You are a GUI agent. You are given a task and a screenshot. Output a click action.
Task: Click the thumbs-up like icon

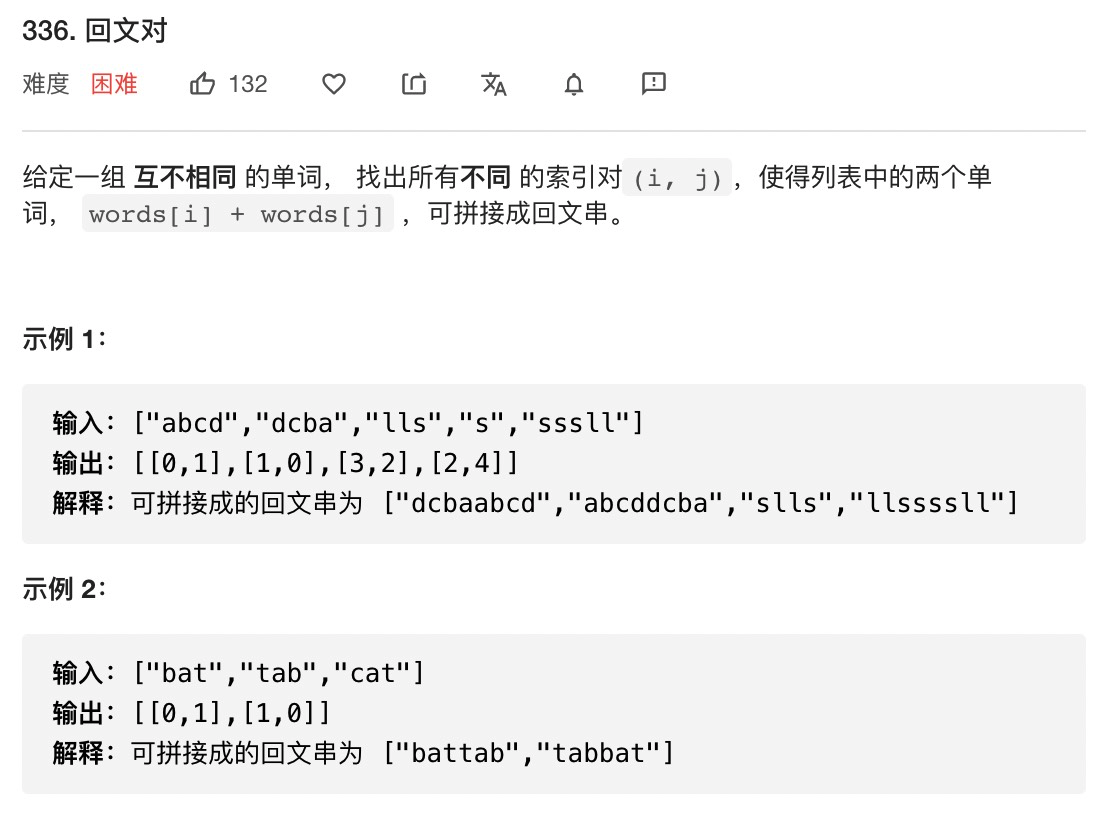coord(202,84)
